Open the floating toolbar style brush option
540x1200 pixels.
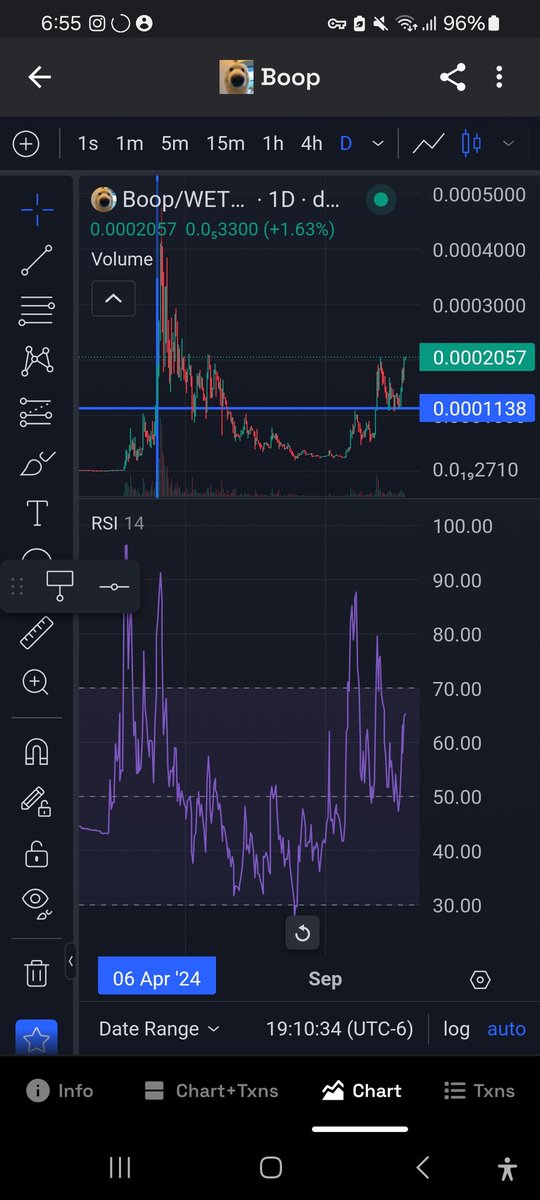coord(59,586)
